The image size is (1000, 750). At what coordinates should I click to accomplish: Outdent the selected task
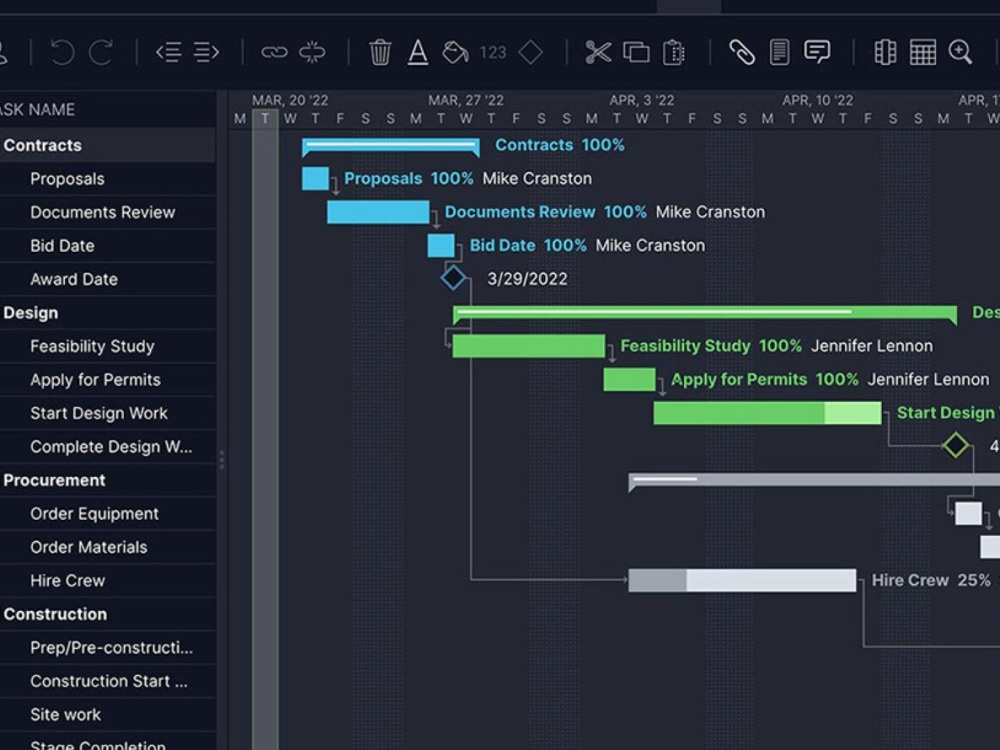[168, 52]
